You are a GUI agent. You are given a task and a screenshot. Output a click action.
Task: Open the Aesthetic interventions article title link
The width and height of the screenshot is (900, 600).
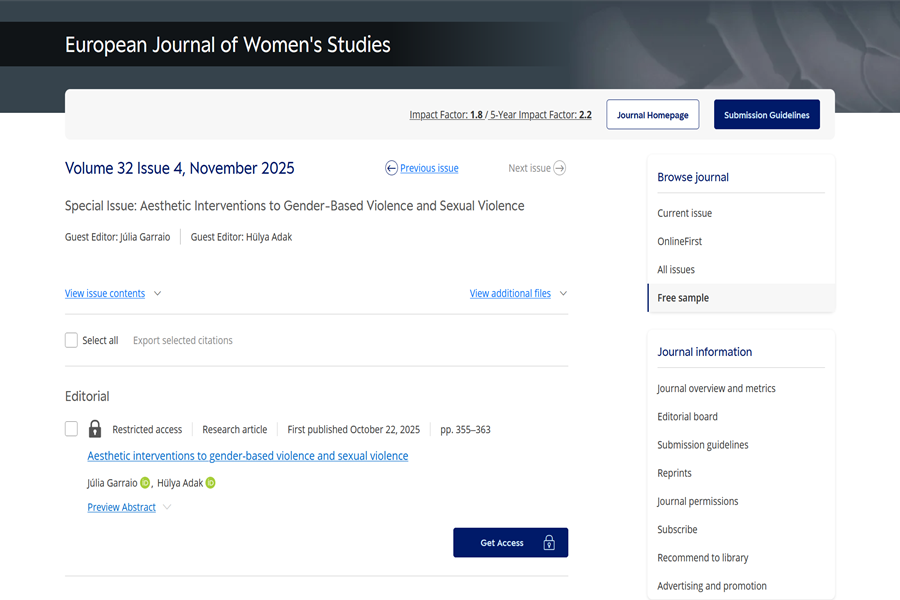click(x=248, y=456)
